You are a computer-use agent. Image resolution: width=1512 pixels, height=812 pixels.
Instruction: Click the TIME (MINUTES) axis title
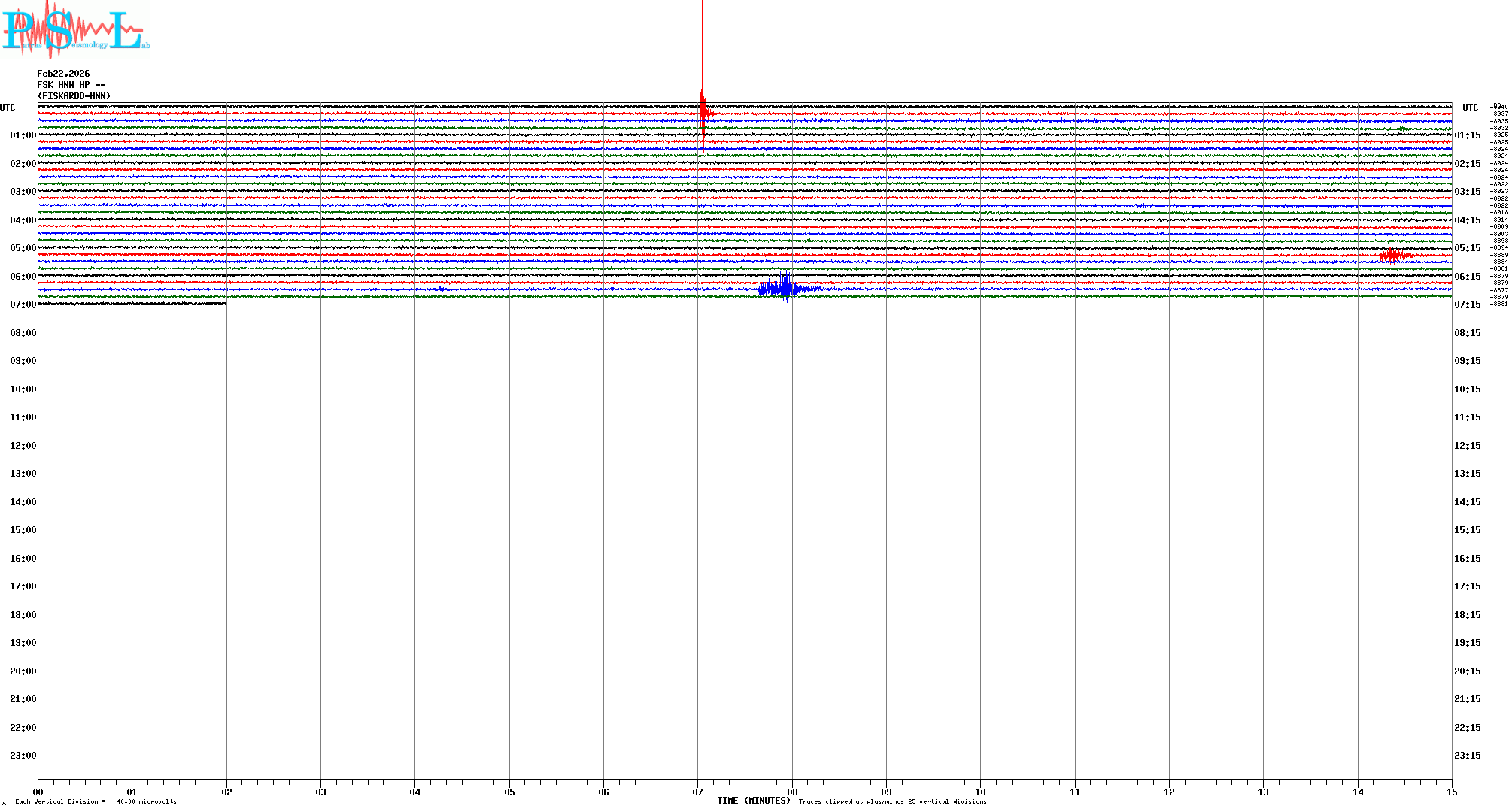pyautogui.click(x=754, y=801)
